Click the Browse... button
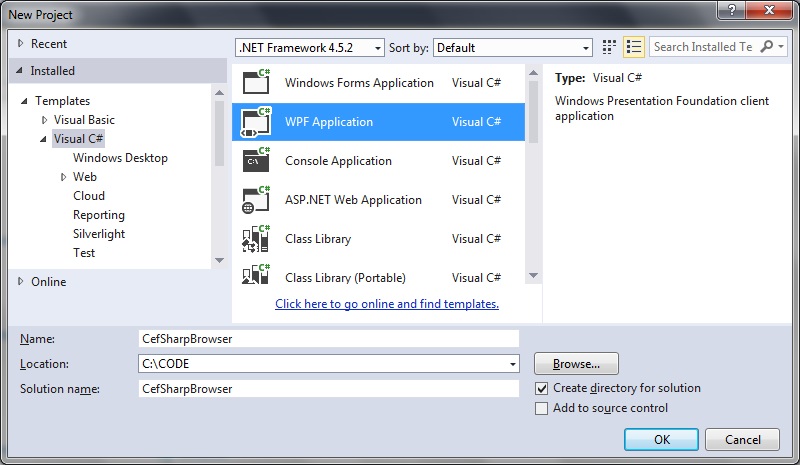The image size is (800, 465). (576, 364)
